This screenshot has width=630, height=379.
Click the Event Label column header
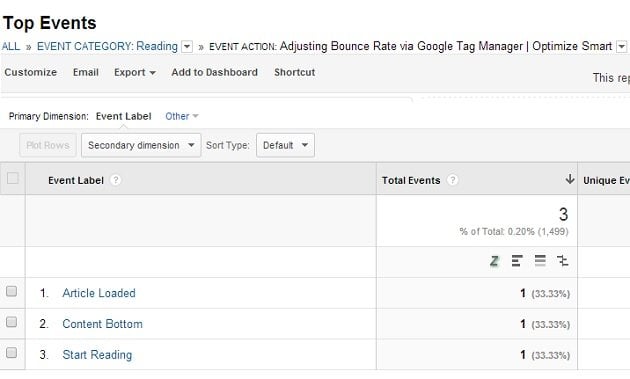coord(76,180)
